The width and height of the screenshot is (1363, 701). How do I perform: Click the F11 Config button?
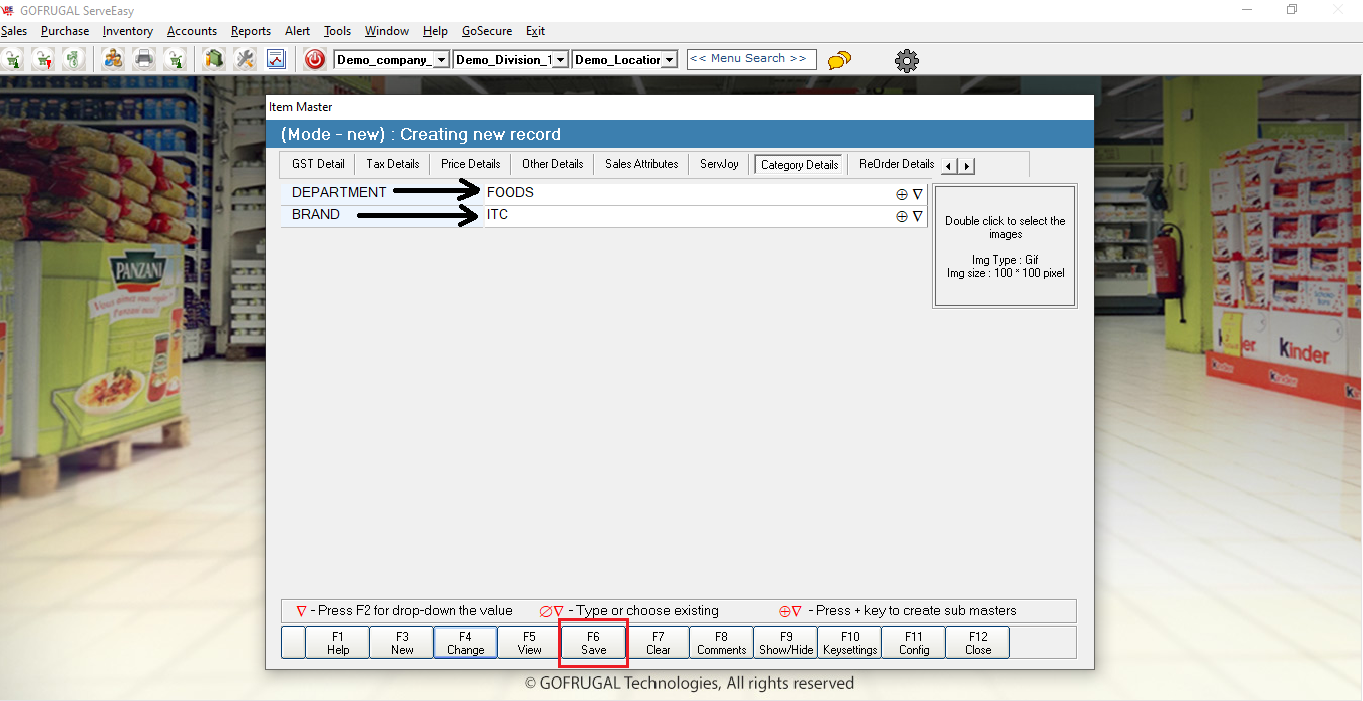[x=914, y=643]
